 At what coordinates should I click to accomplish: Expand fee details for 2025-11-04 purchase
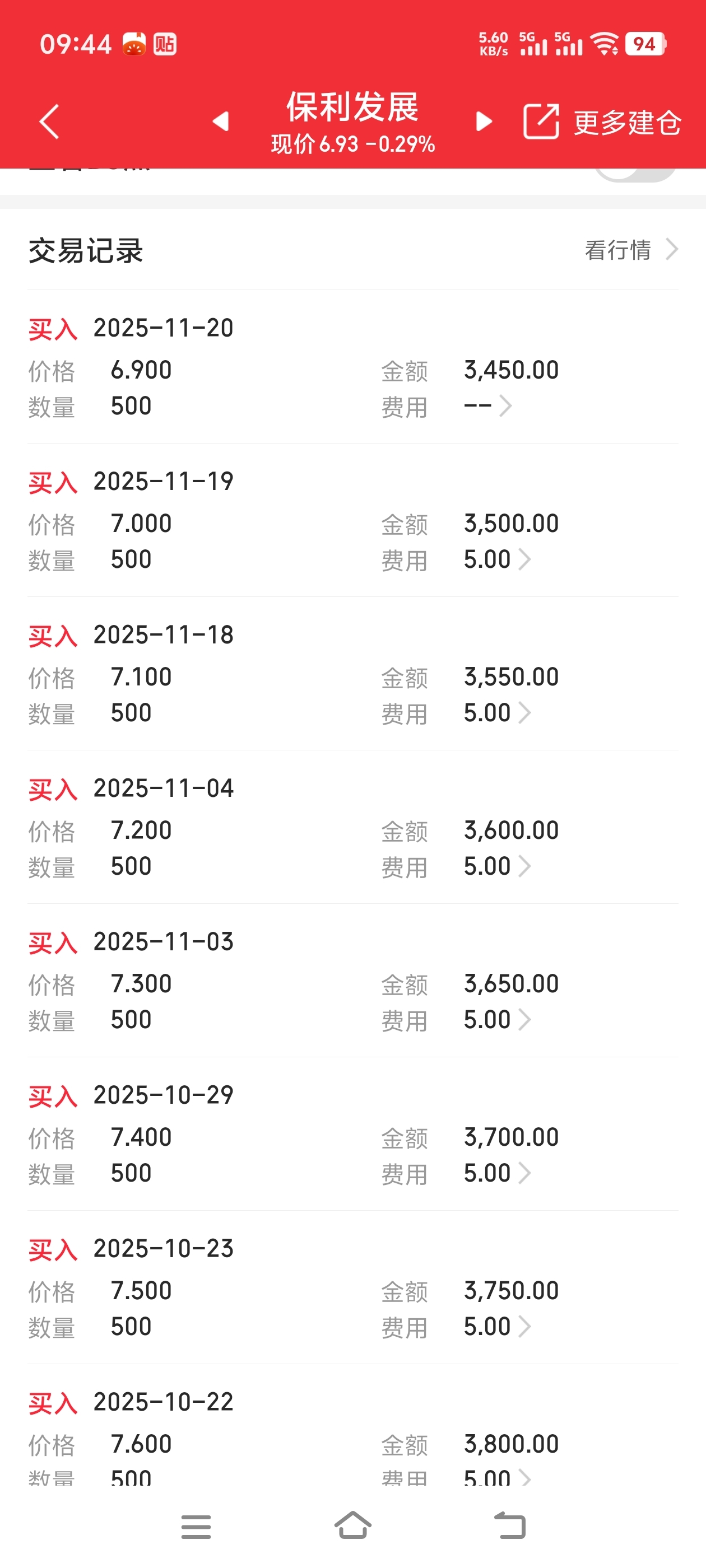click(x=524, y=866)
